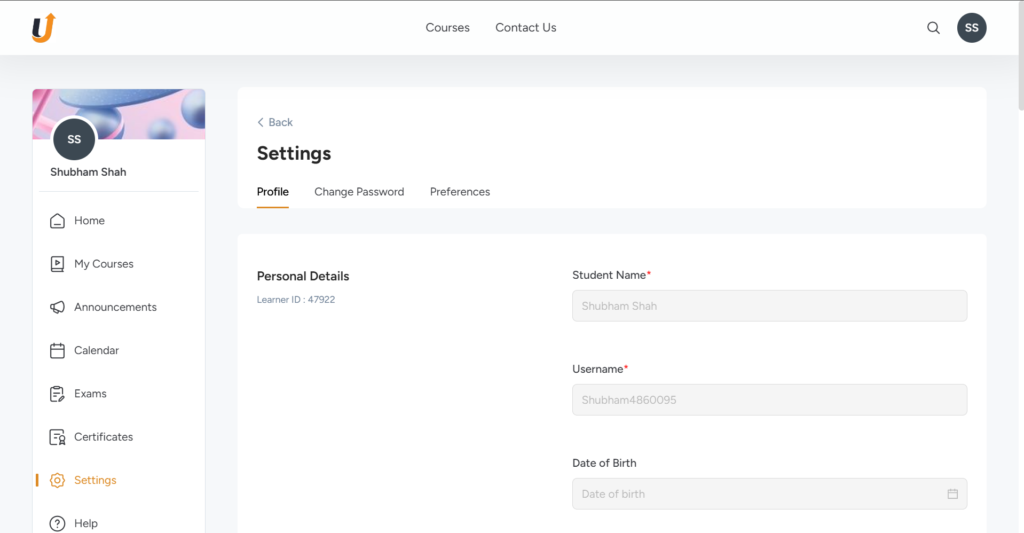Open date picker via calendar icon
Viewport: 1024px width, 533px height.
(952, 494)
